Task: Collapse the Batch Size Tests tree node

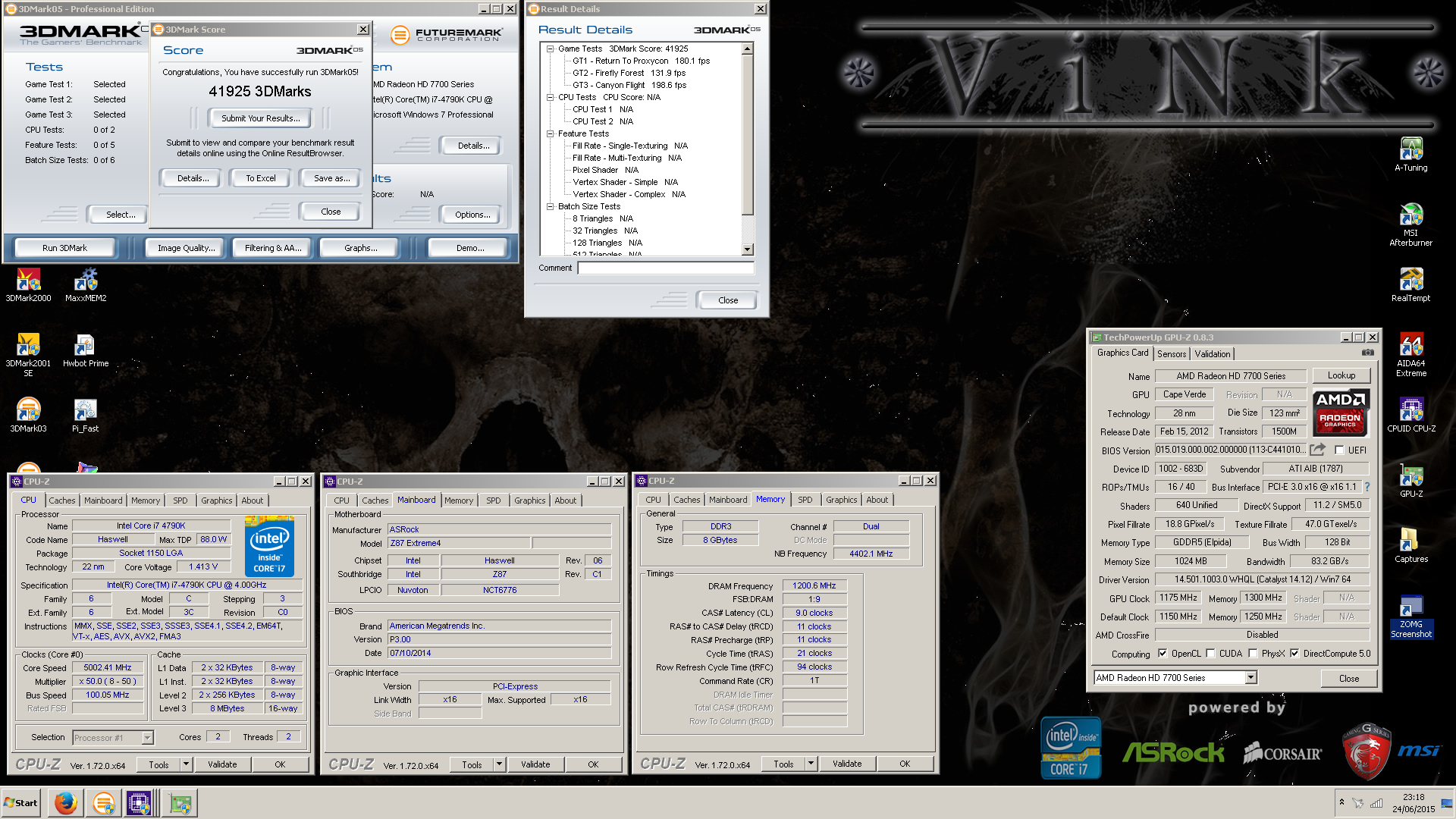Action: (x=550, y=206)
